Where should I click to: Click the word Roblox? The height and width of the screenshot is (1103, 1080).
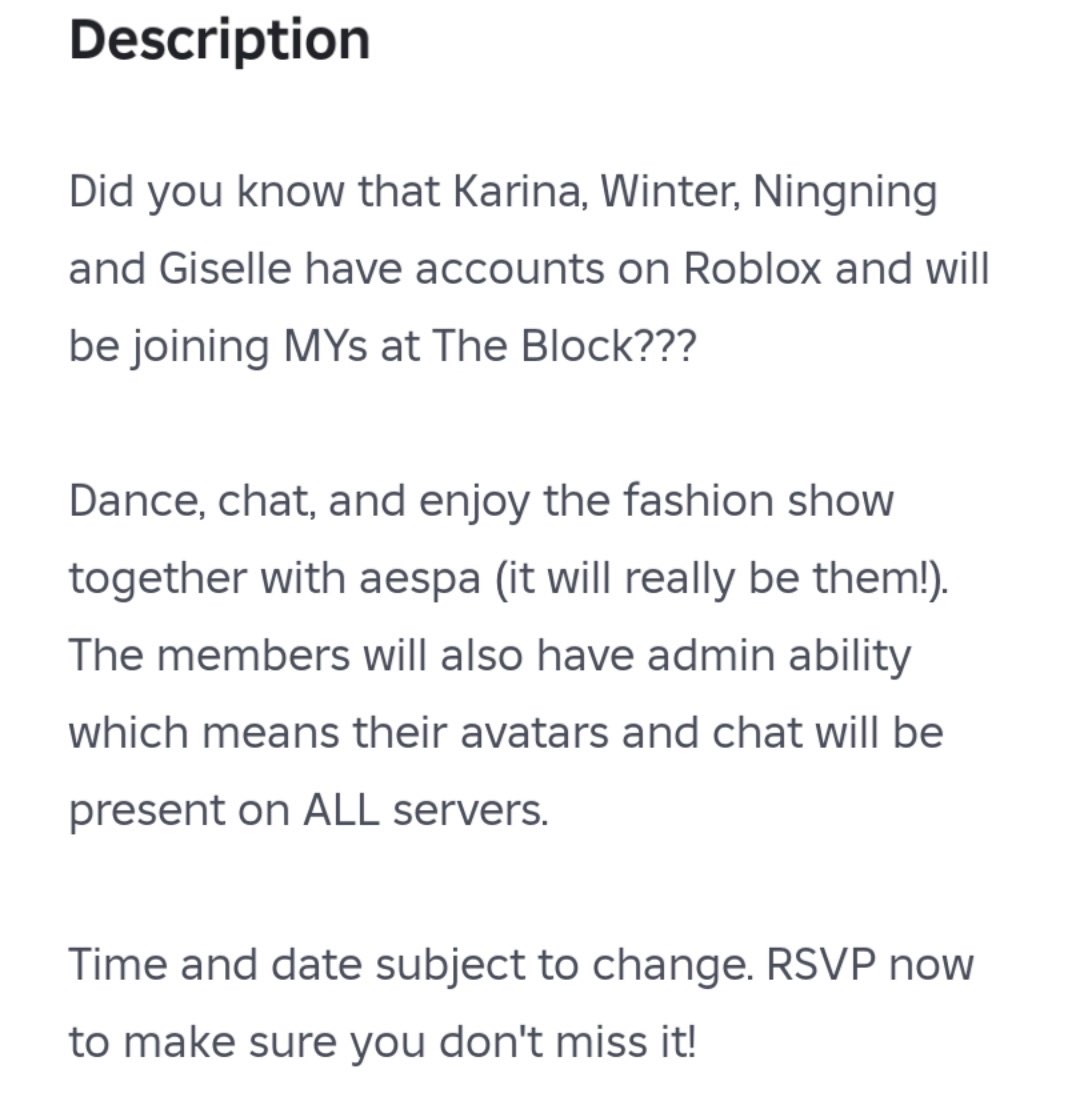[752, 269]
